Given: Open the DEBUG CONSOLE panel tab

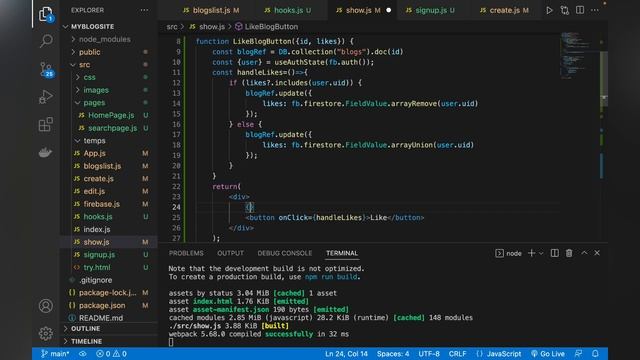Looking at the screenshot, I should (x=284, y=253).
